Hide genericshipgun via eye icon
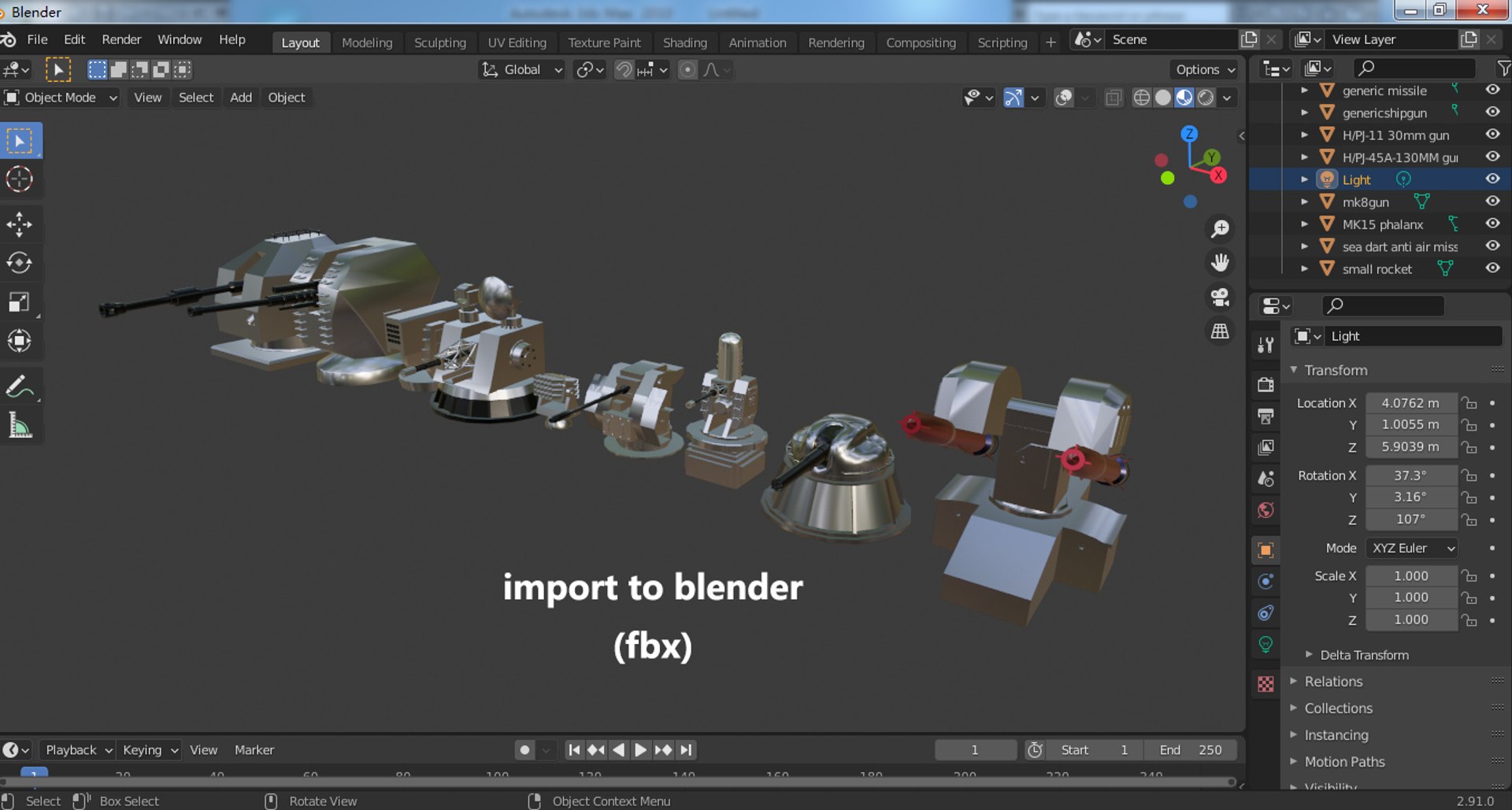 1492,112
